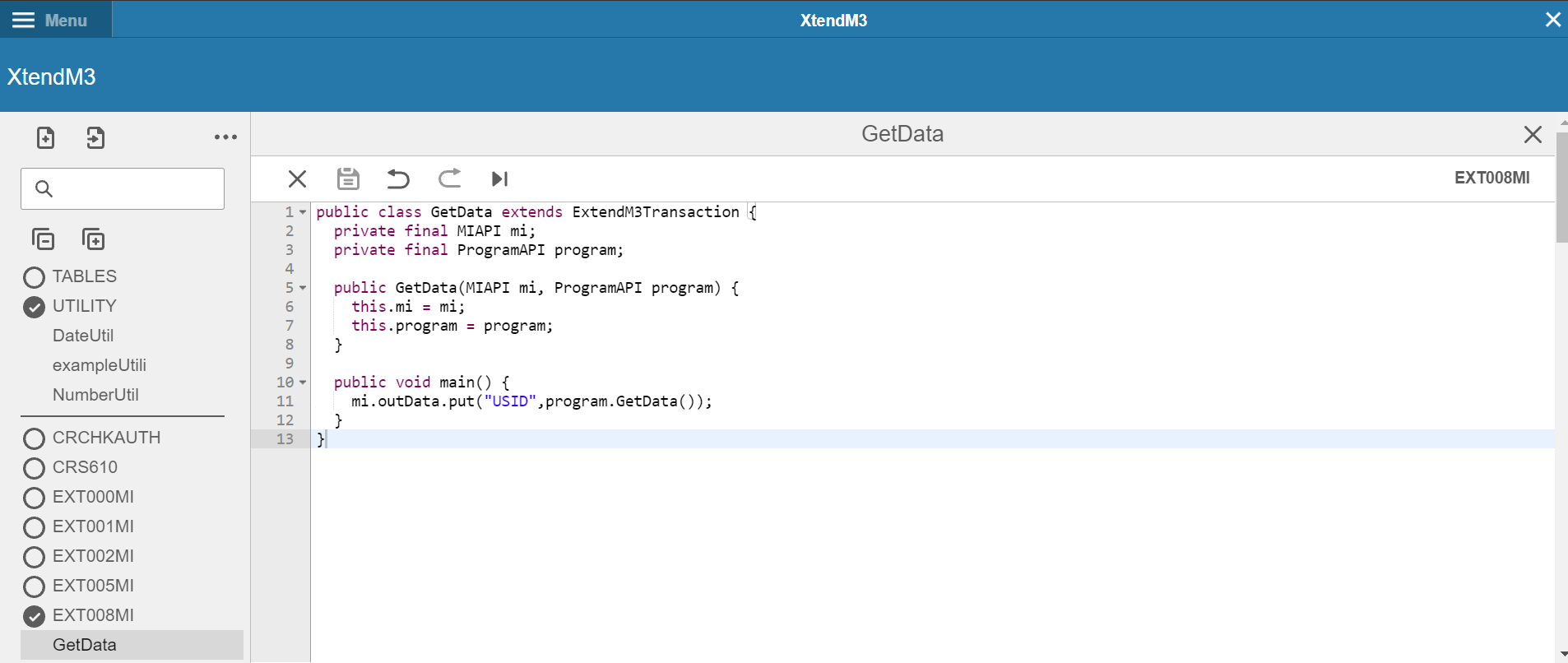Expand the EXT001MI extension
The height and width of the screenshot is (663, 1568).
tap(34, 527)
